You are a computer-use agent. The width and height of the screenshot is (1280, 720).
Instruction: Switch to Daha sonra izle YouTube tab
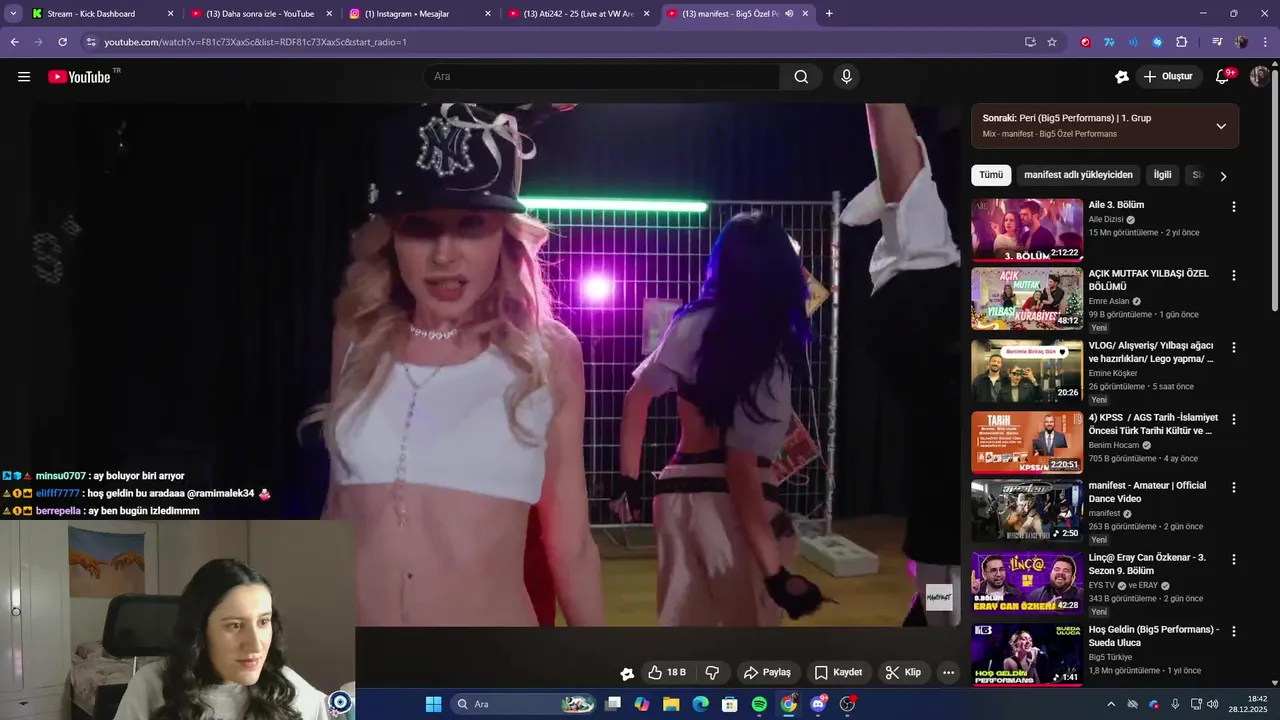point(260,14)
